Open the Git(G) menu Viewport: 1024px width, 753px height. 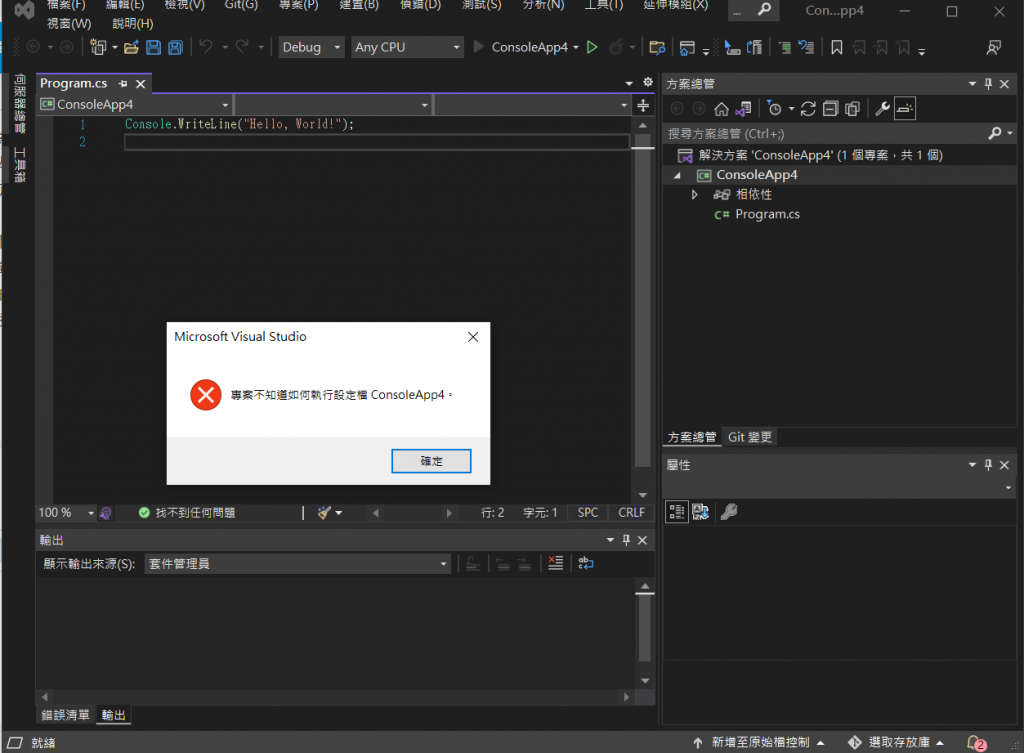pos(241,5)
